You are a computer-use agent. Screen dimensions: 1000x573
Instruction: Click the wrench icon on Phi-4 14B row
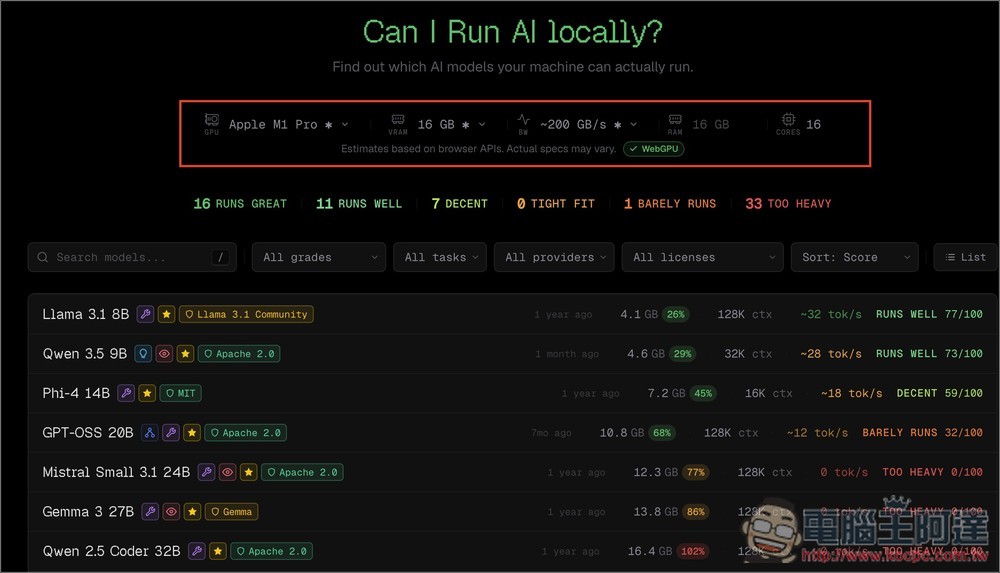click(x=126, y=393)
